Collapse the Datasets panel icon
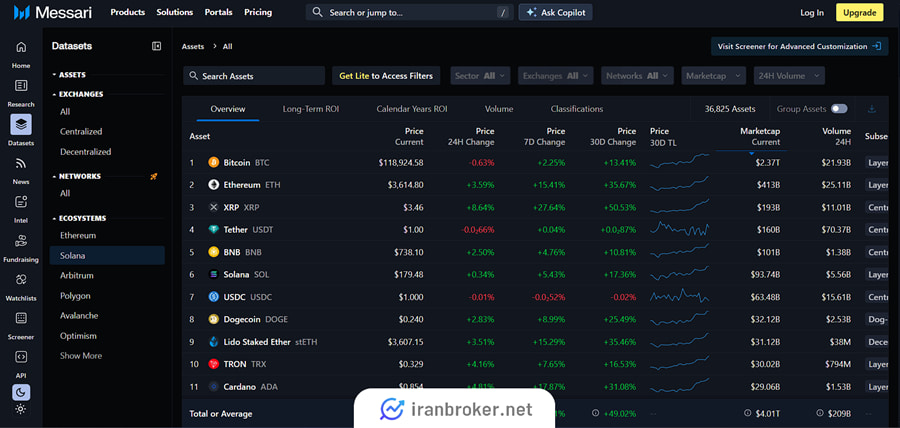 156,46
